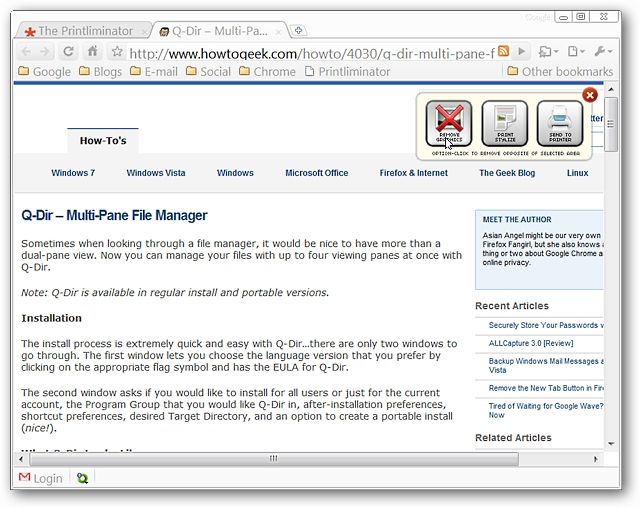
Task: Click the Installation heading text
Action: (x=51, y=318)
